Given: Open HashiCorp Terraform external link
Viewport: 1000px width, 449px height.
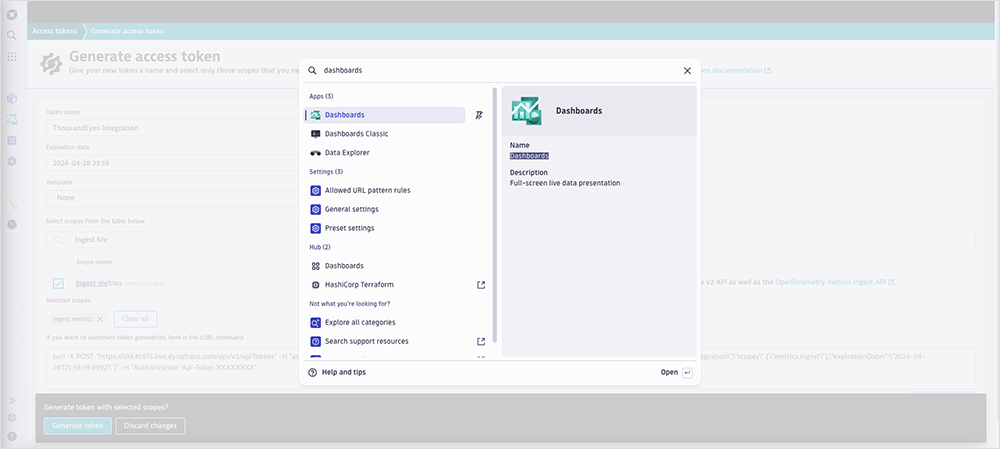Looking at the screenshot, I should [x=480, y=285].
